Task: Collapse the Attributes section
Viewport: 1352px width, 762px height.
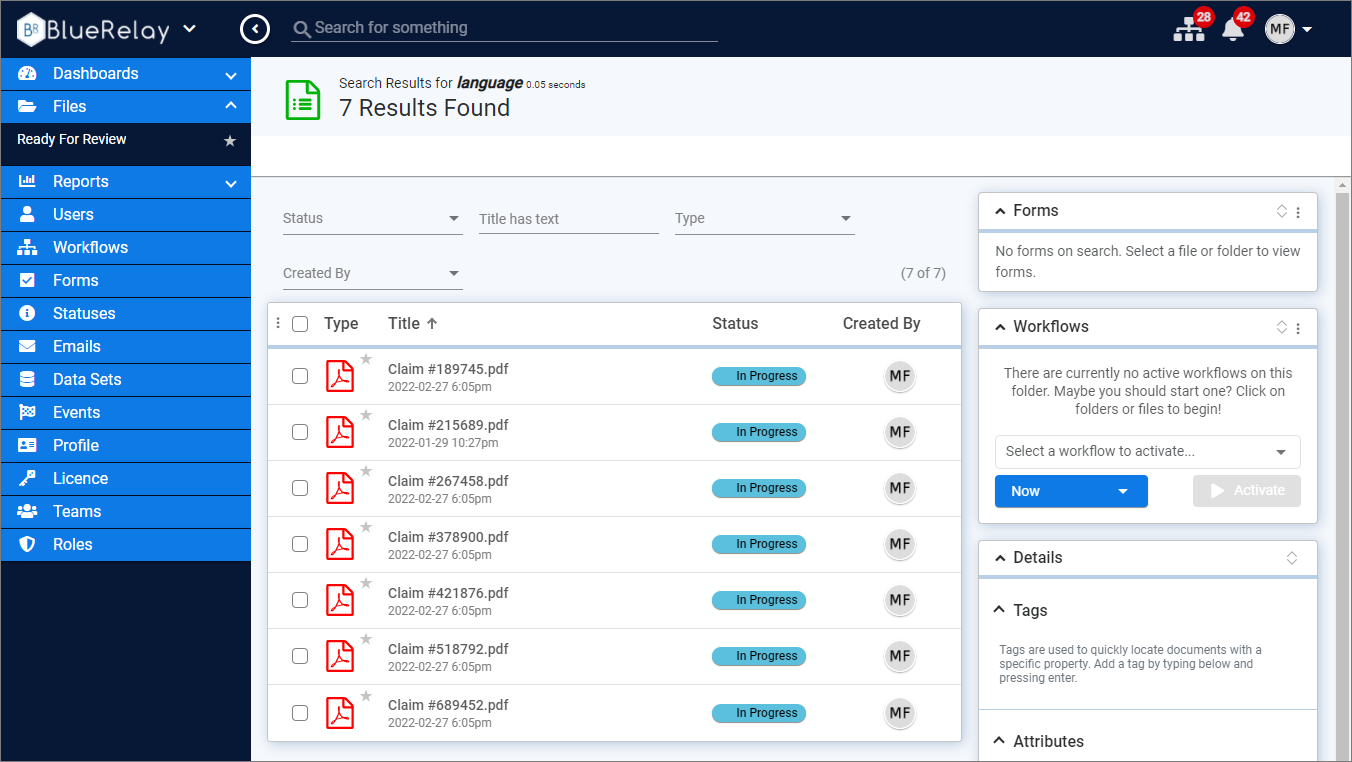Action: tap(999, 741)
